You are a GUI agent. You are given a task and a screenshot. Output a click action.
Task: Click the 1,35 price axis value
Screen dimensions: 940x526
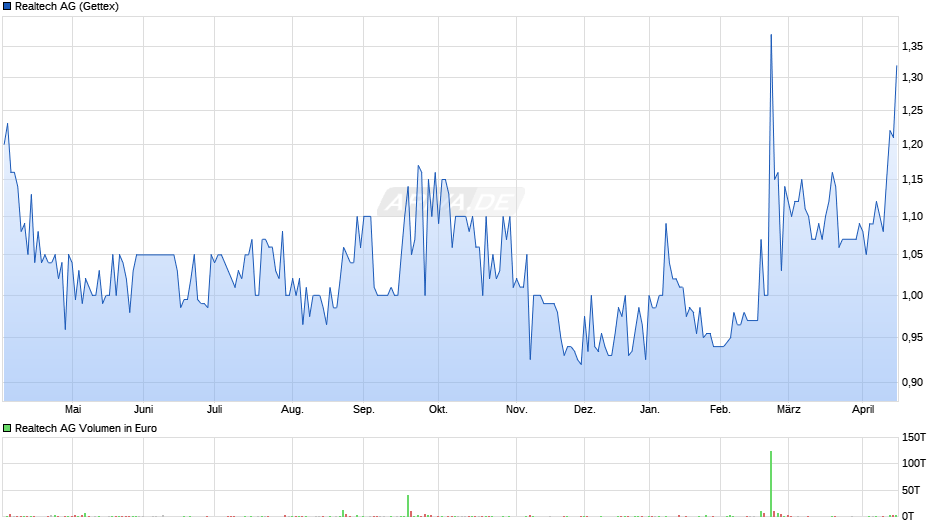click(x=912, y=46)
